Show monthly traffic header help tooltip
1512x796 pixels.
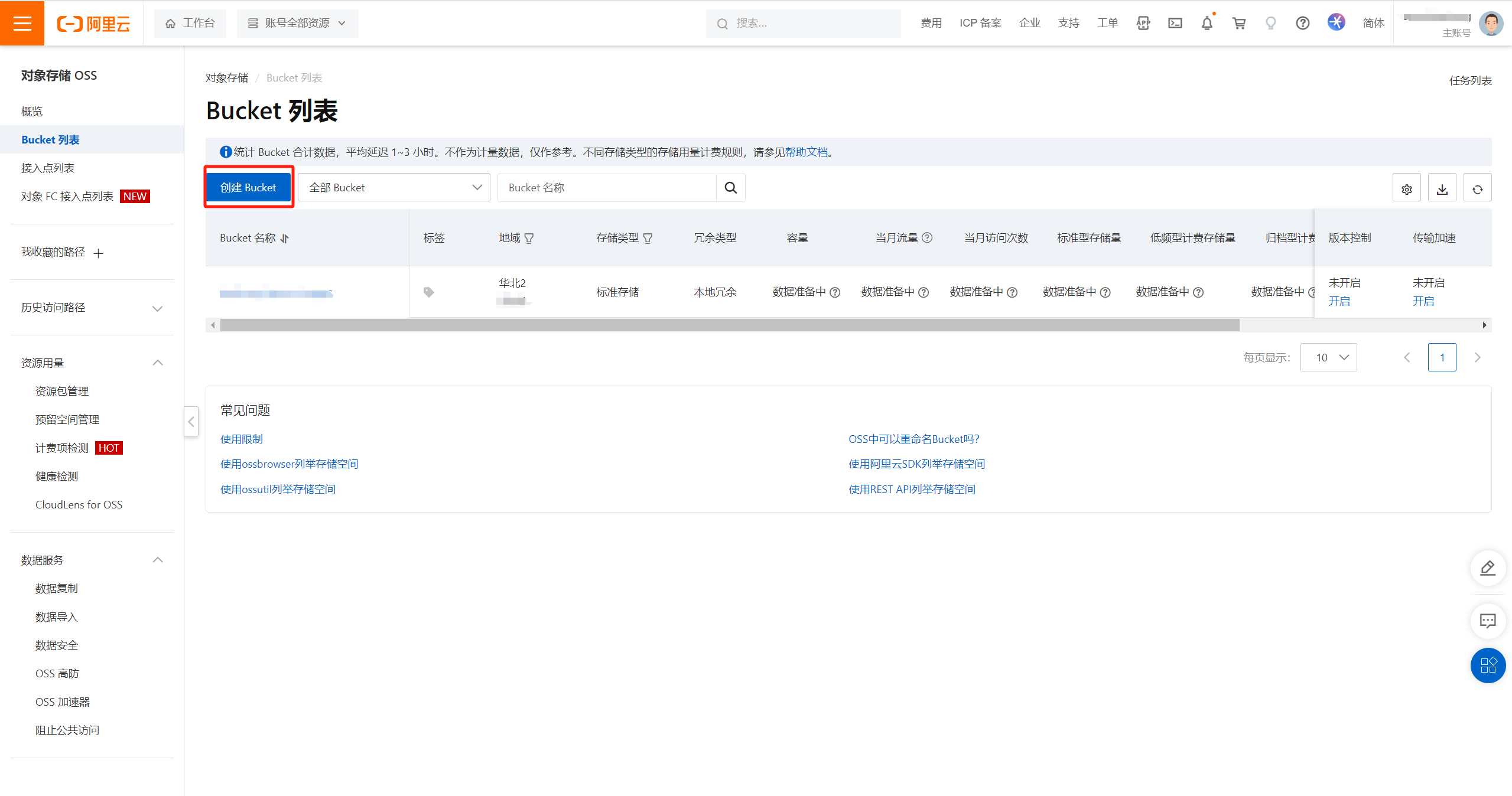coord(927,238)
